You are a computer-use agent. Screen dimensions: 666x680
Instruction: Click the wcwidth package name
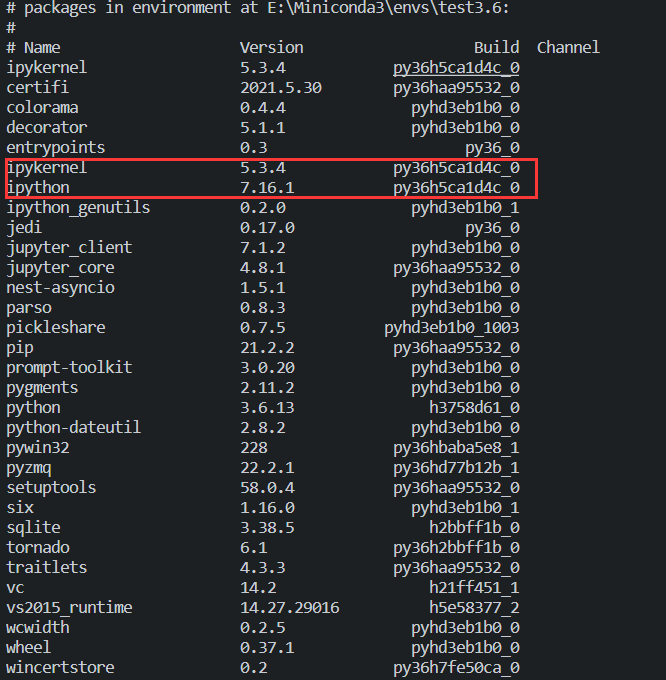pos(38,627)
